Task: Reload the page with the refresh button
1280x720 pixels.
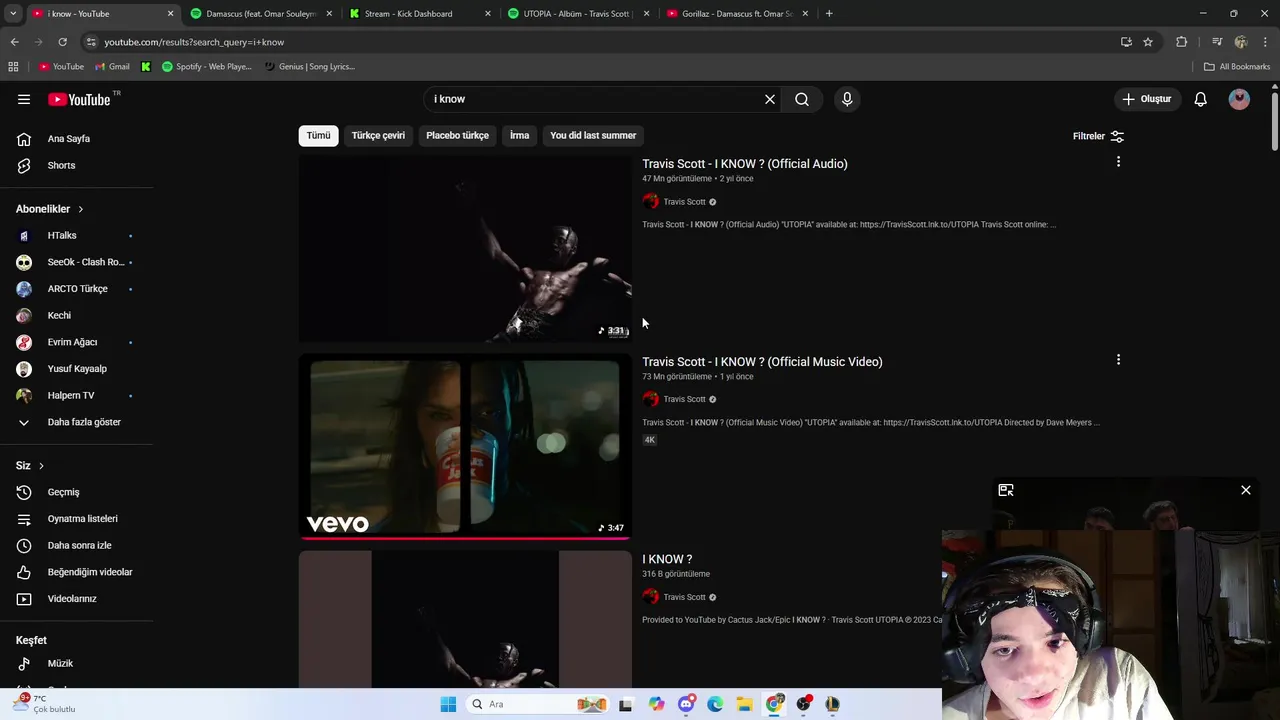Action: pos(62,42)
